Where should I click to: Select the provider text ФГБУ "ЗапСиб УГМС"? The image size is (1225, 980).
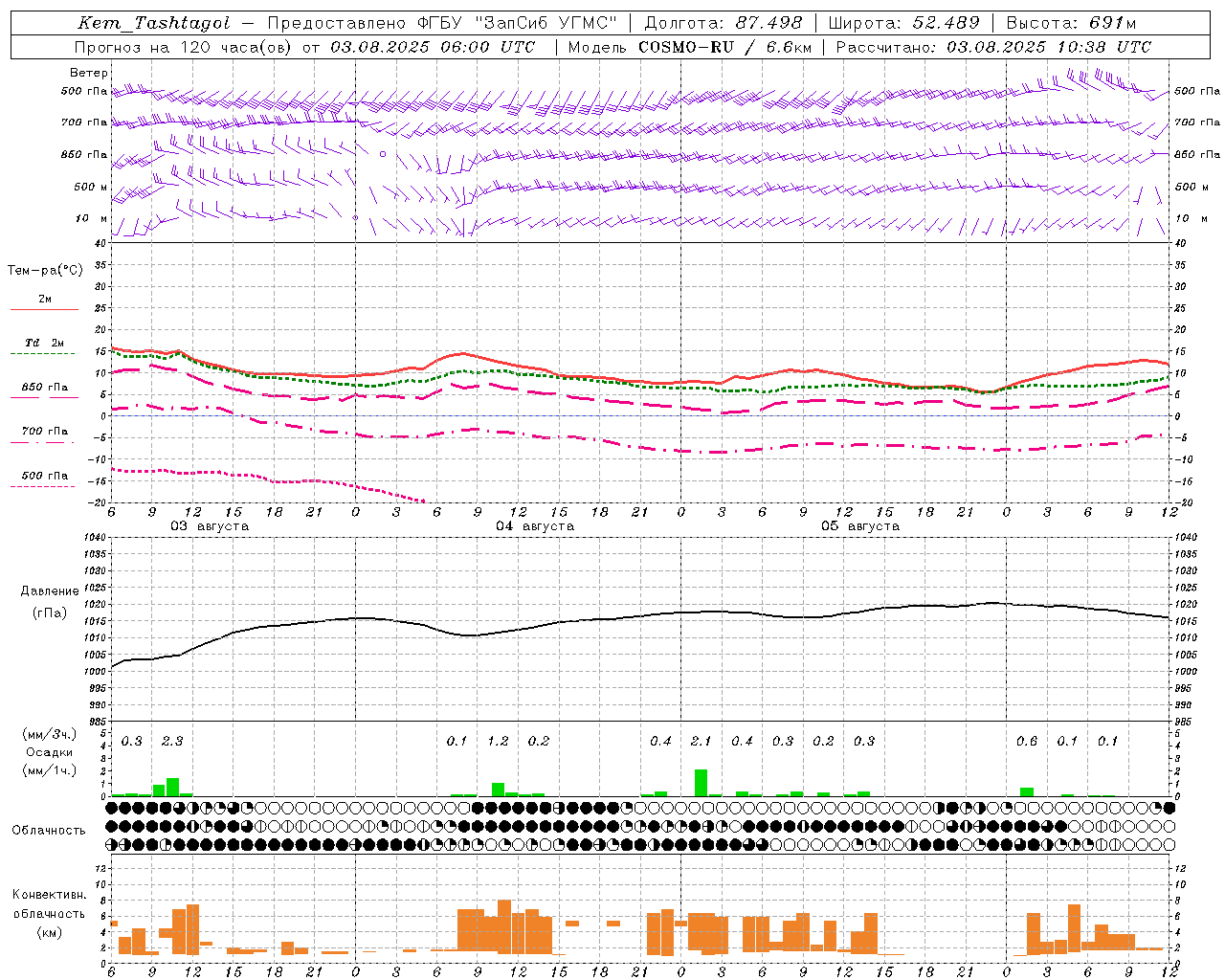[x=516, y=23]
